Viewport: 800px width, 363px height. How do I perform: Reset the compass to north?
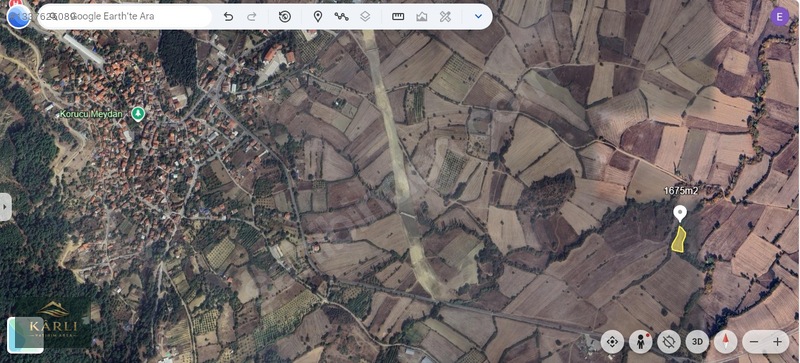[726, 342]
